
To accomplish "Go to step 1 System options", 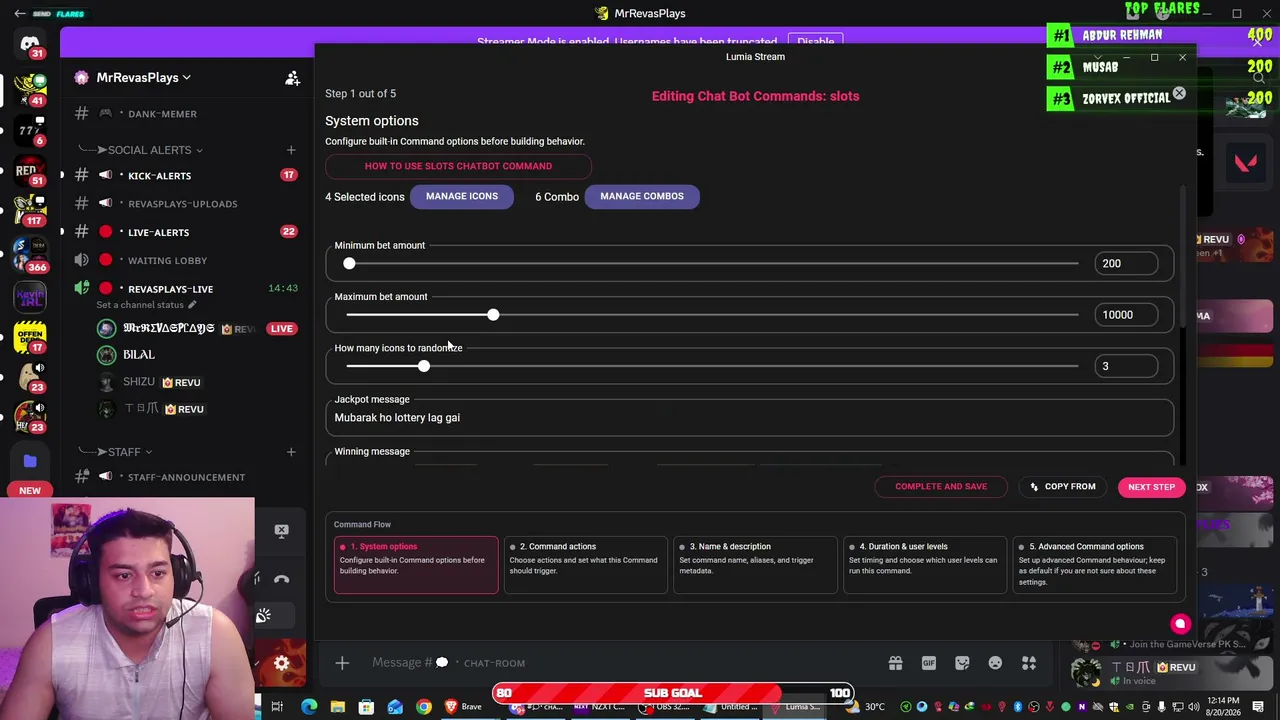I will tap(416, 565).
